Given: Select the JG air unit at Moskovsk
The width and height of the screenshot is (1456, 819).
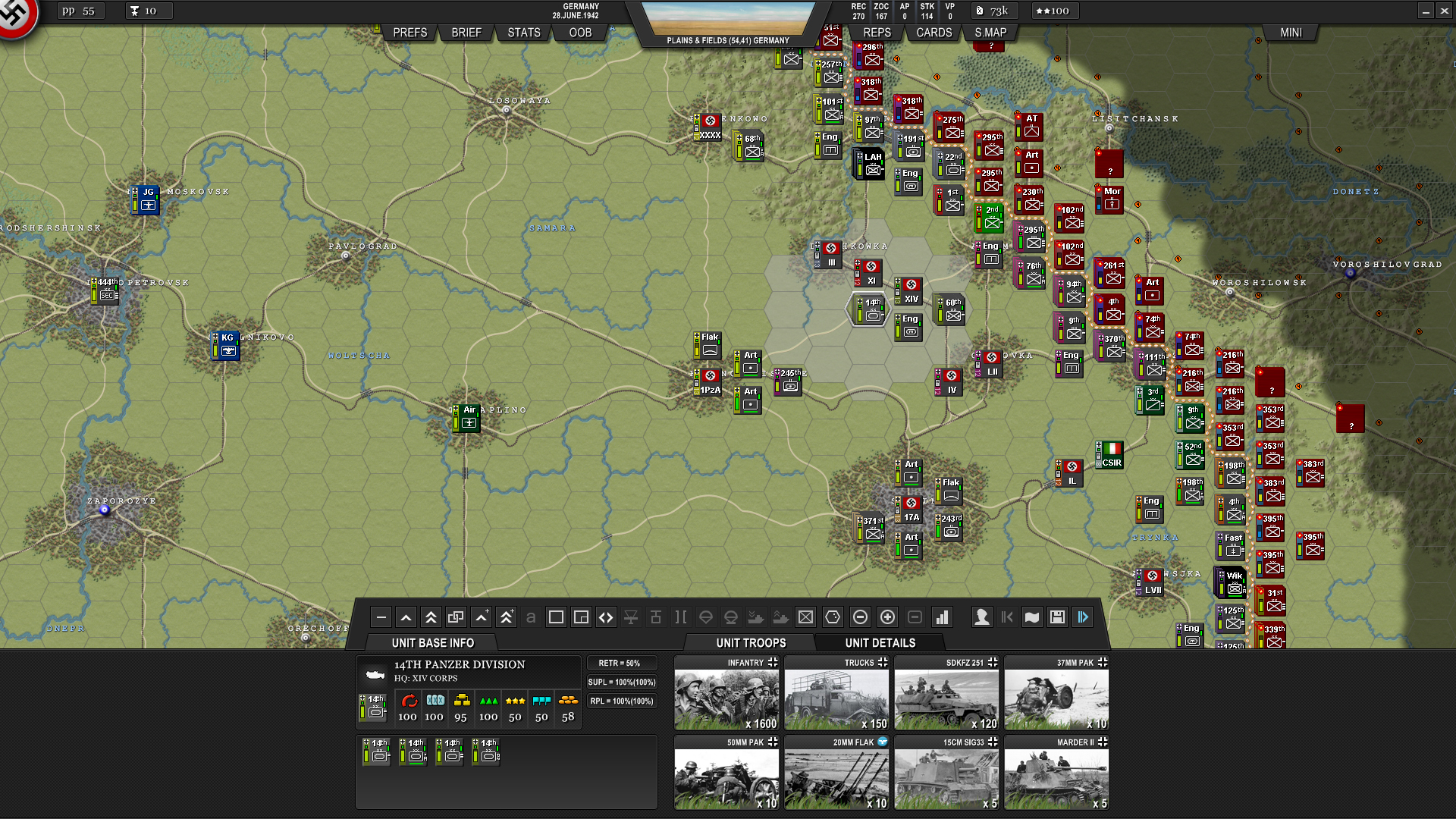Looking at the screenshot, I should pyautogui.click(x=145, y=199).
